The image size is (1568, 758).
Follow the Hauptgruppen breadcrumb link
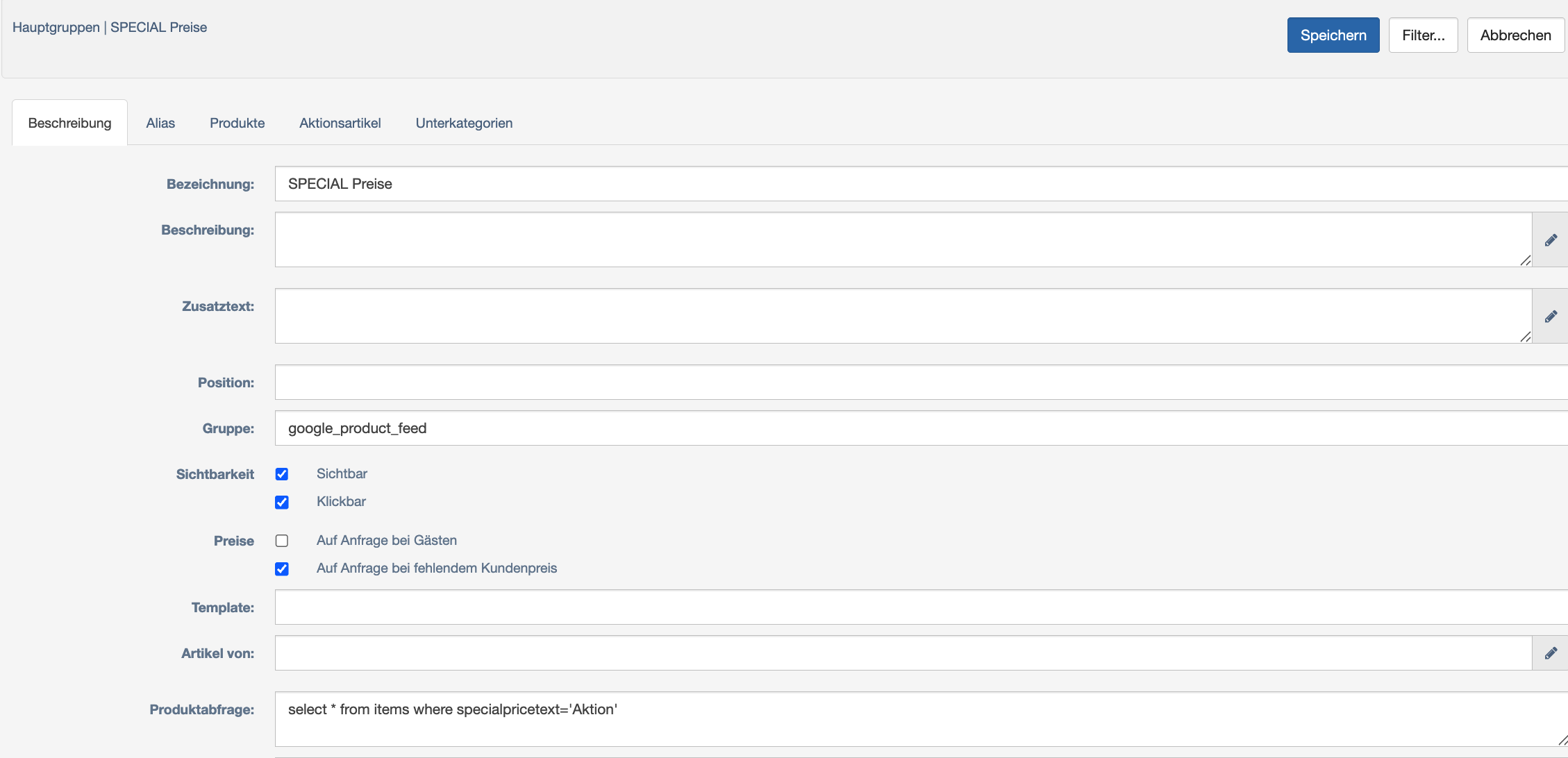[56, 27]
